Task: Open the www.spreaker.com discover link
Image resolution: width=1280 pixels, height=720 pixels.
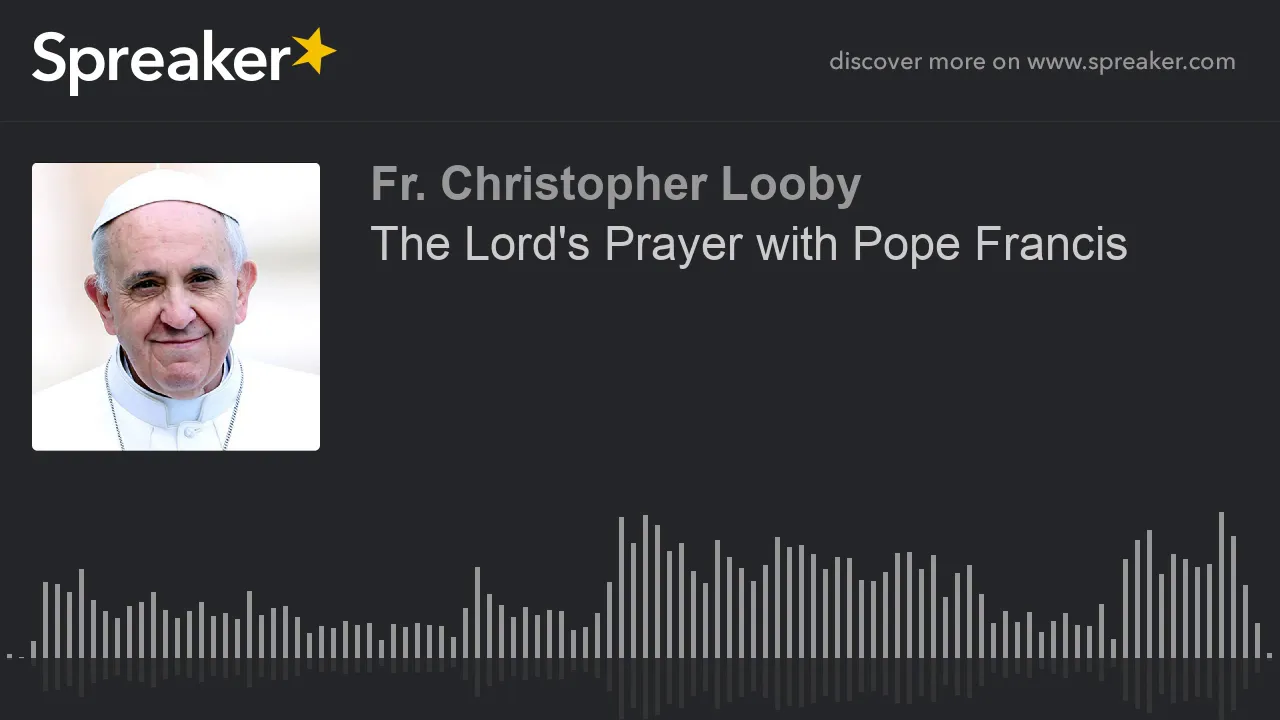Action: coord(1131,62)
